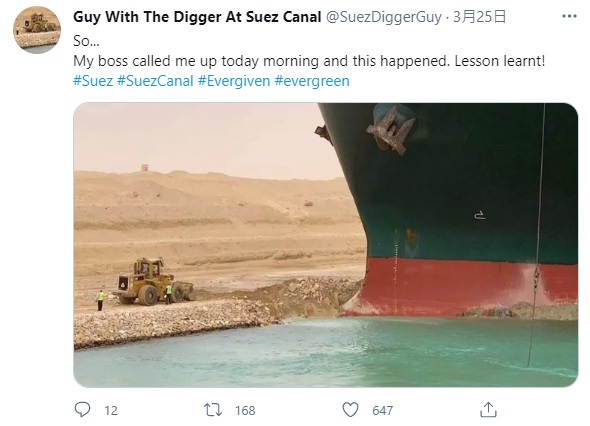Open the #Suez hashtag
The width and height of the screenshot is (590, 426).
[93, 81]
